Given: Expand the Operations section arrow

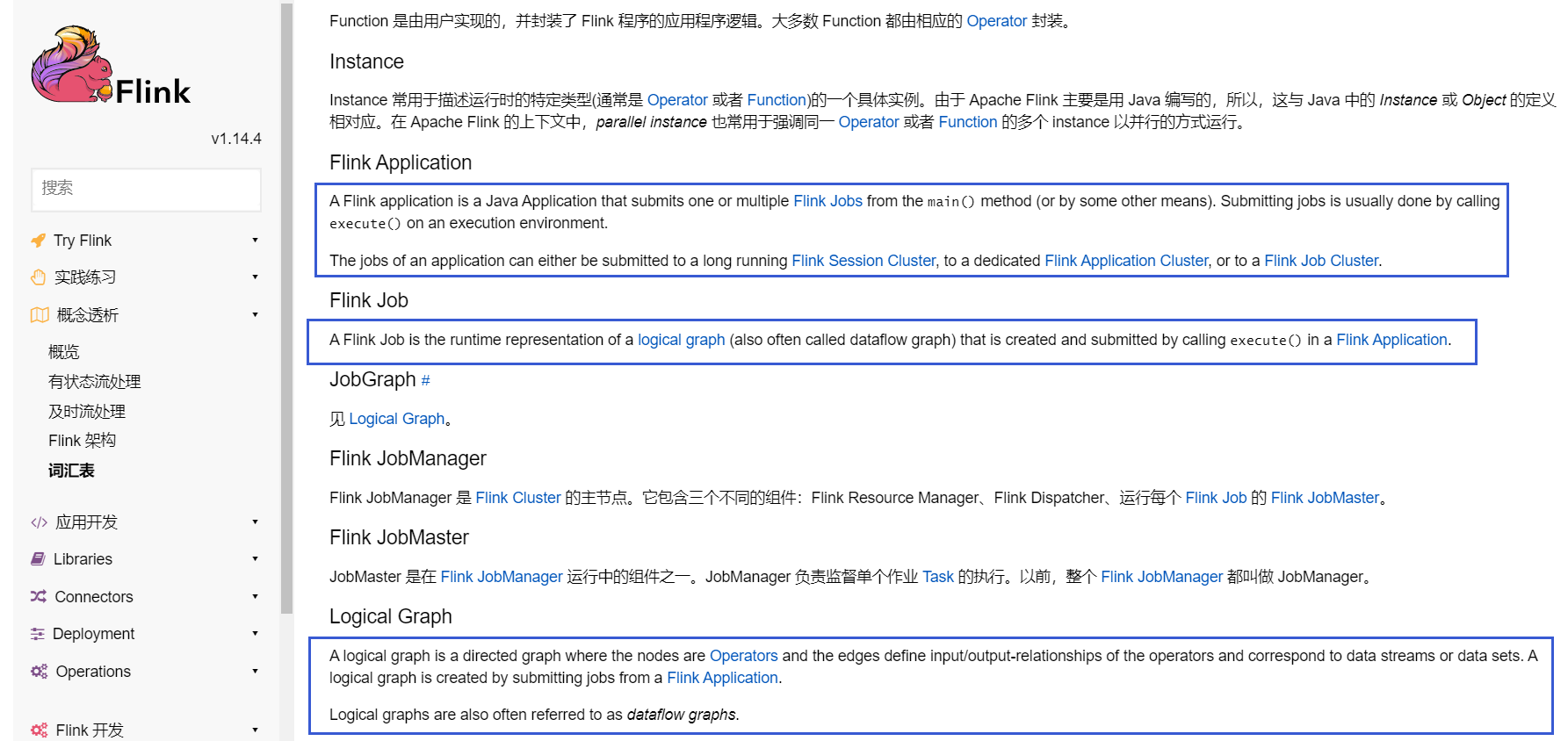Looking at the screenshot, I should (x=255, y=672).
